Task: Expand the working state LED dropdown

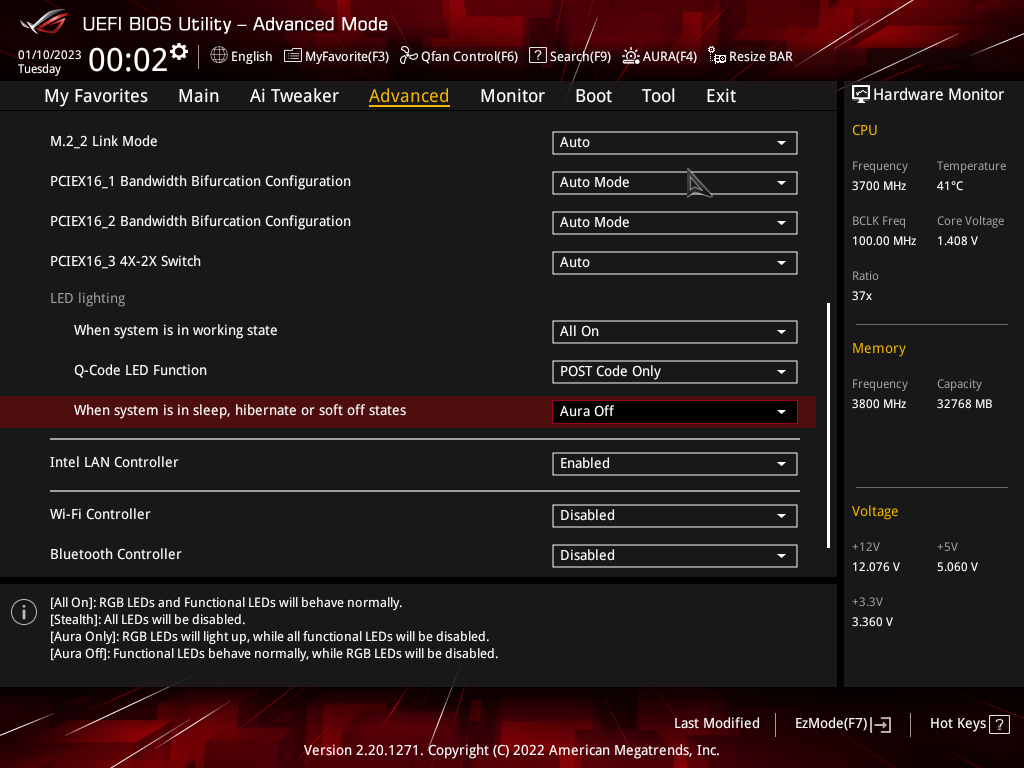Action: tap(675, 332)
